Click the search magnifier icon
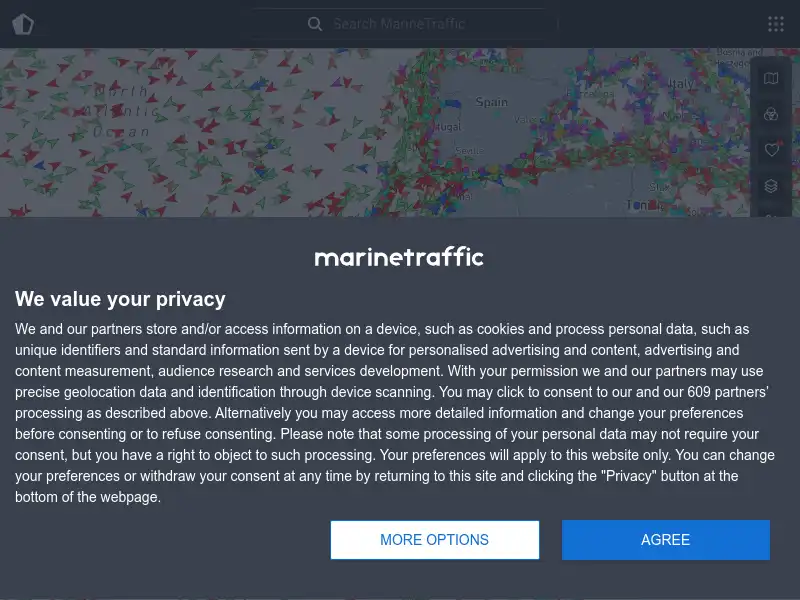Image resolution: width=800 pixels, height=600 pixels. click(315, 23)
